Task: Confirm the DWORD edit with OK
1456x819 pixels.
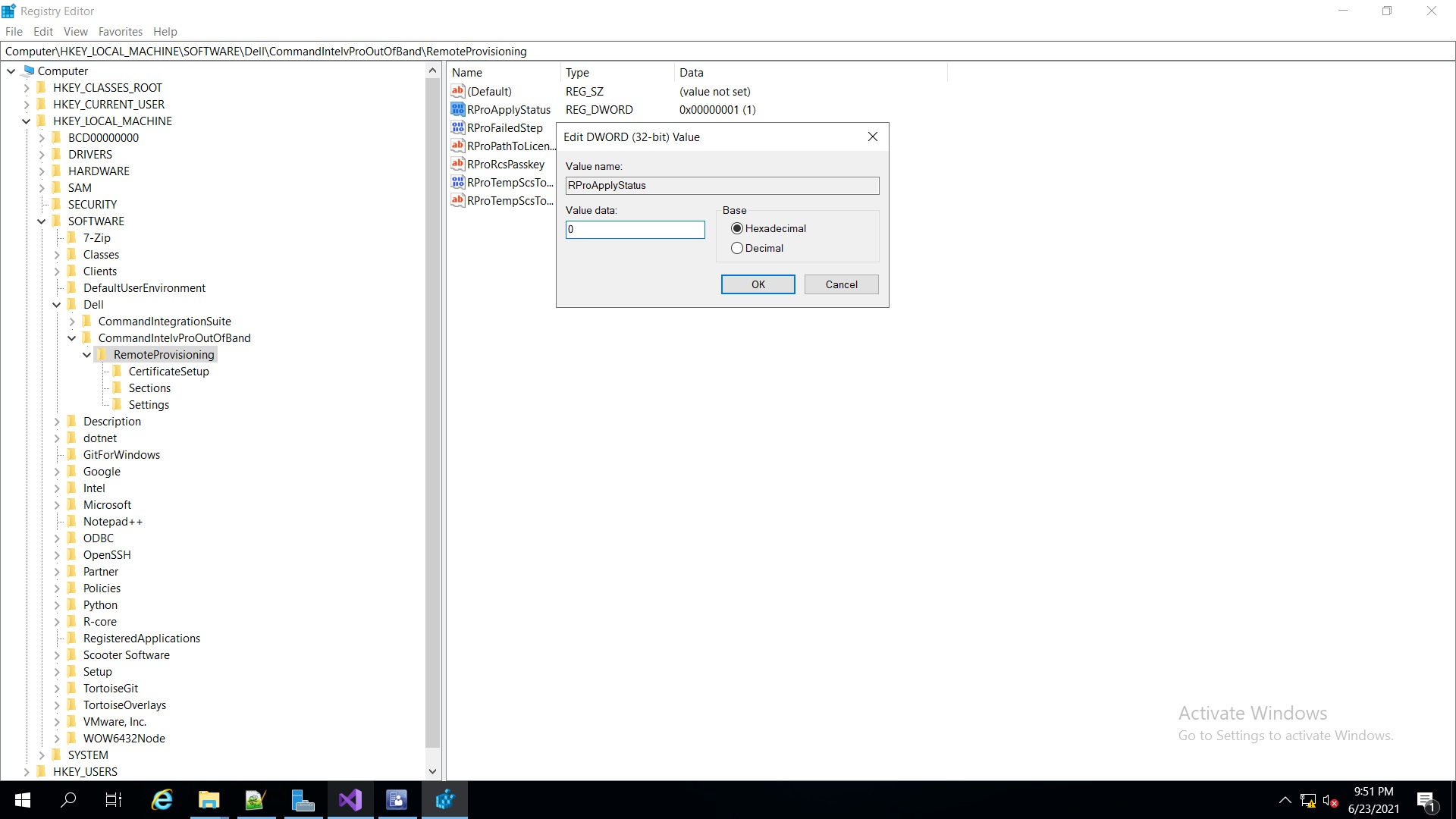Action: [x=758, y=284]
